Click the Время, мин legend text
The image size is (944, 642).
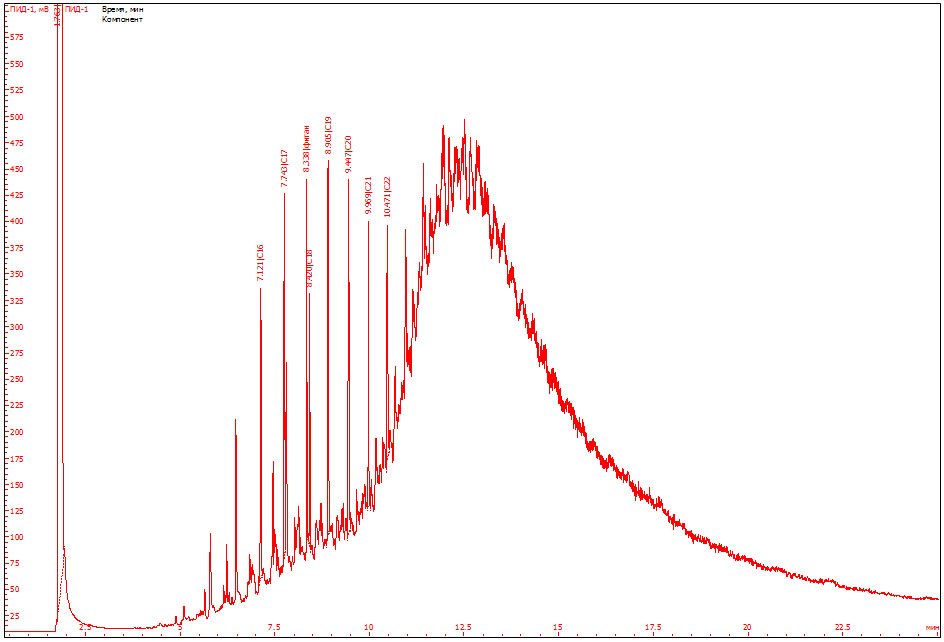[123, 9]
